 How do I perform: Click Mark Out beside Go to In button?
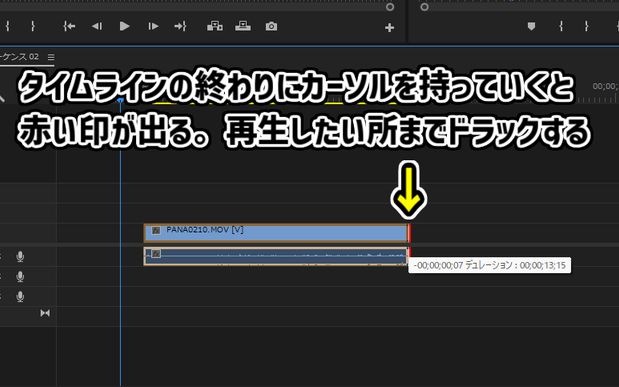click(x=33, y=26)
